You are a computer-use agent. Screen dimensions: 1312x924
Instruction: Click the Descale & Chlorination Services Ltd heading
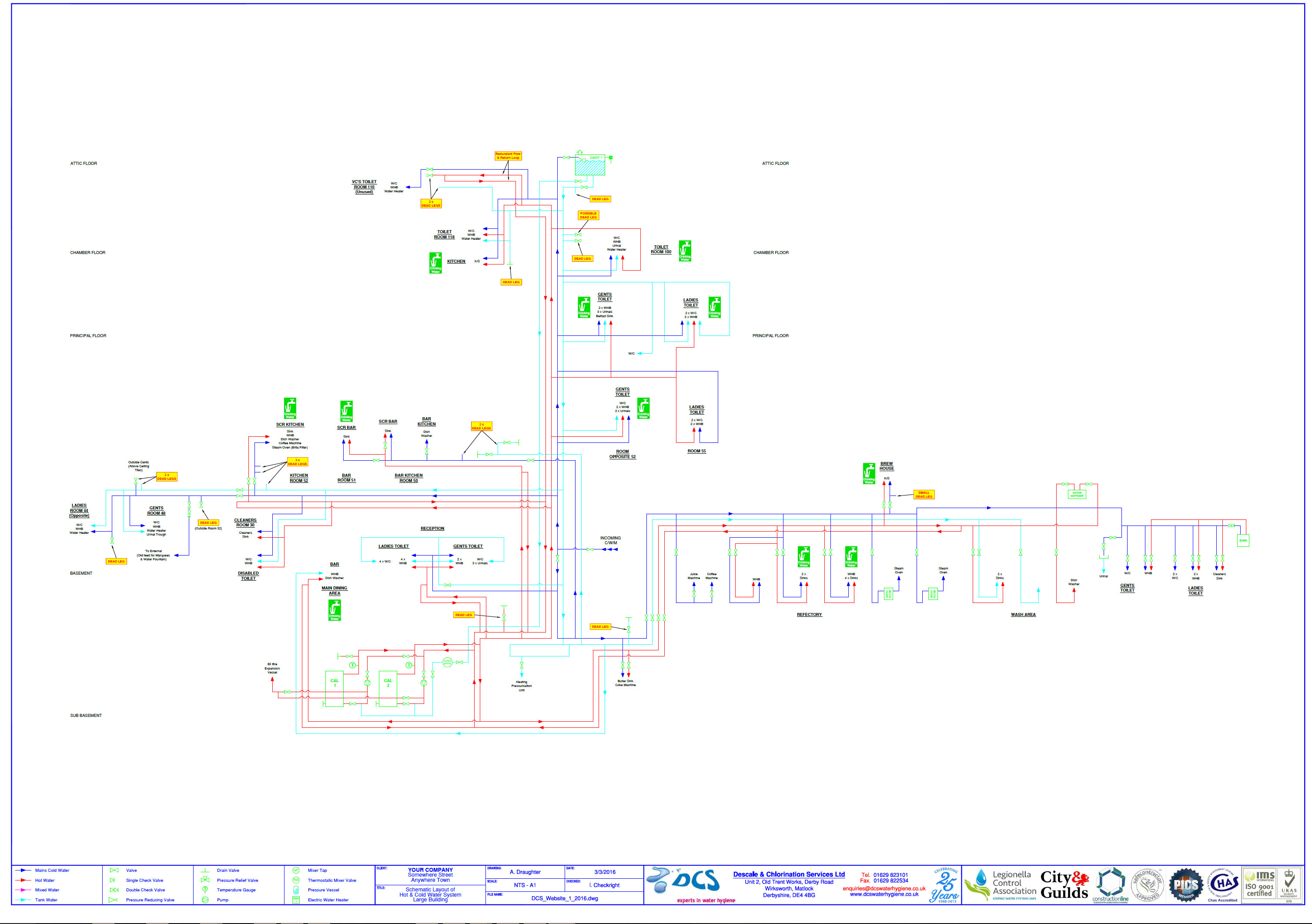point(789,874)
